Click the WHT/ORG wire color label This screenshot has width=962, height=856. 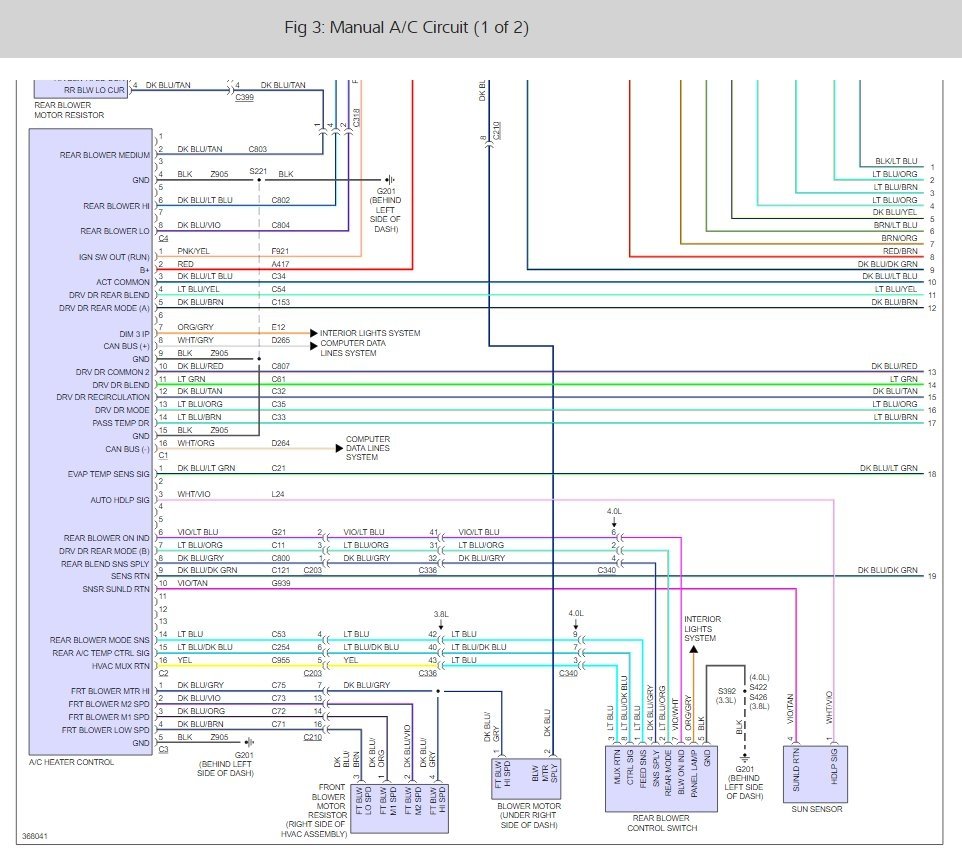196,443
